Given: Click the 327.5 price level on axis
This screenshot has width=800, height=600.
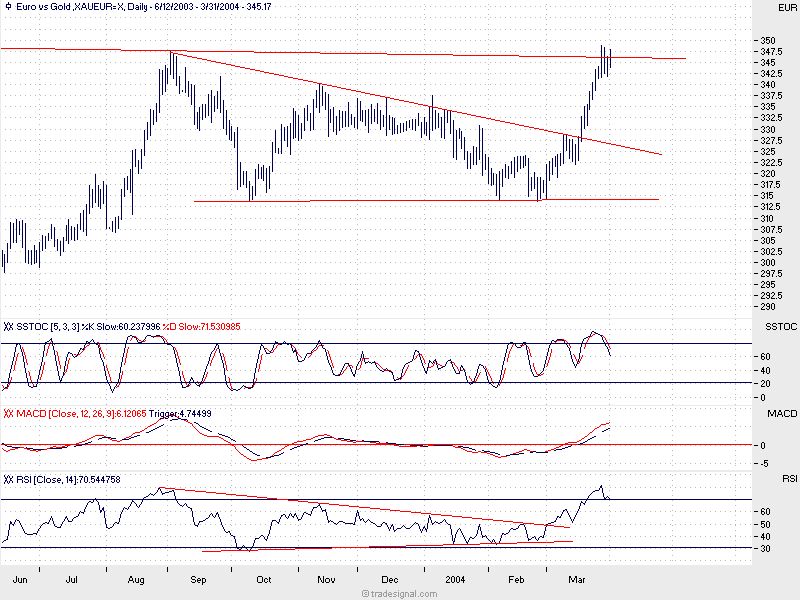Looking at the screenshot, I should tap(771, 140).
